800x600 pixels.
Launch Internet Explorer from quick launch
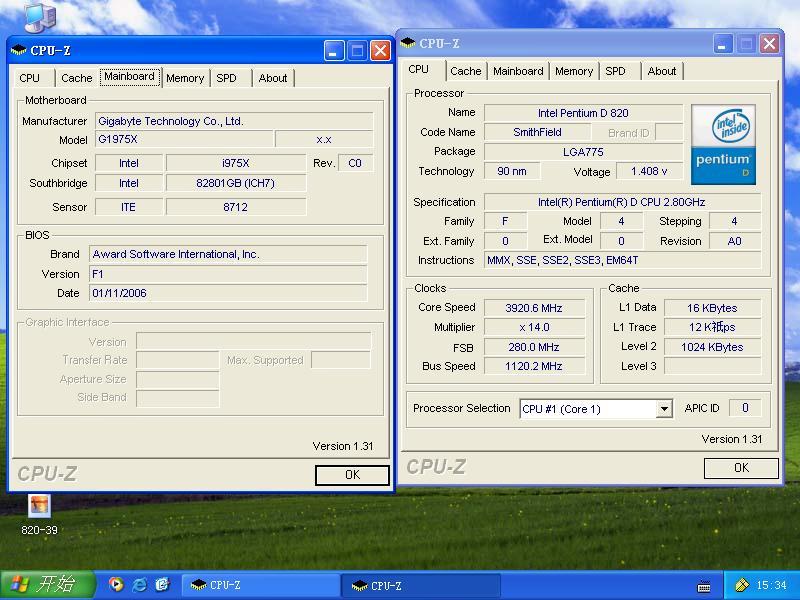(x=139, y=584)
